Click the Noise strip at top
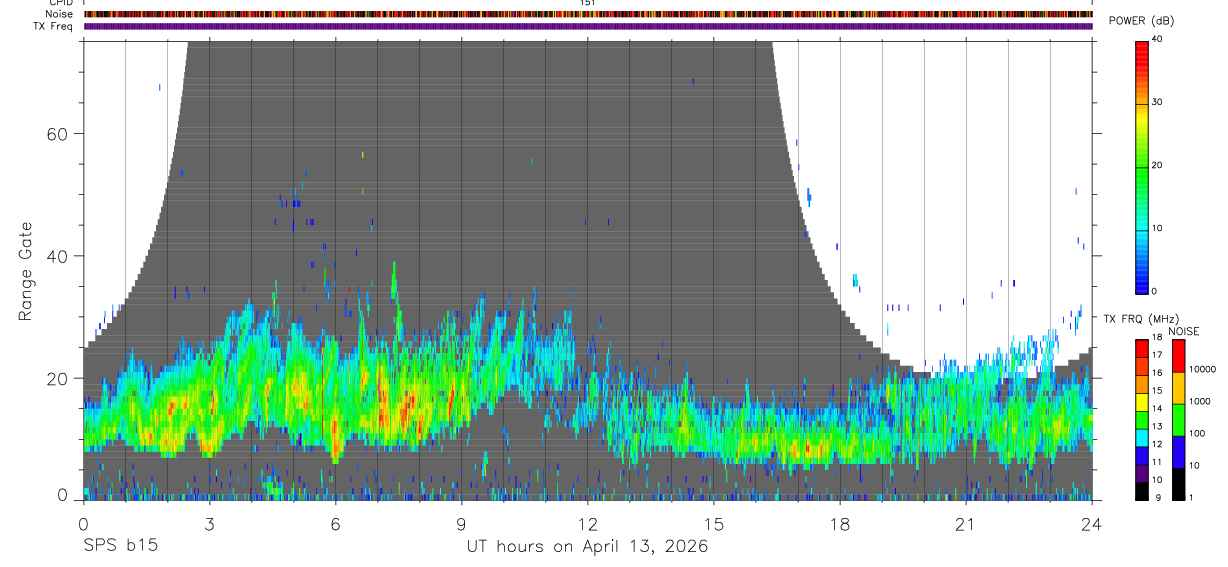 [x=588, y=14]
